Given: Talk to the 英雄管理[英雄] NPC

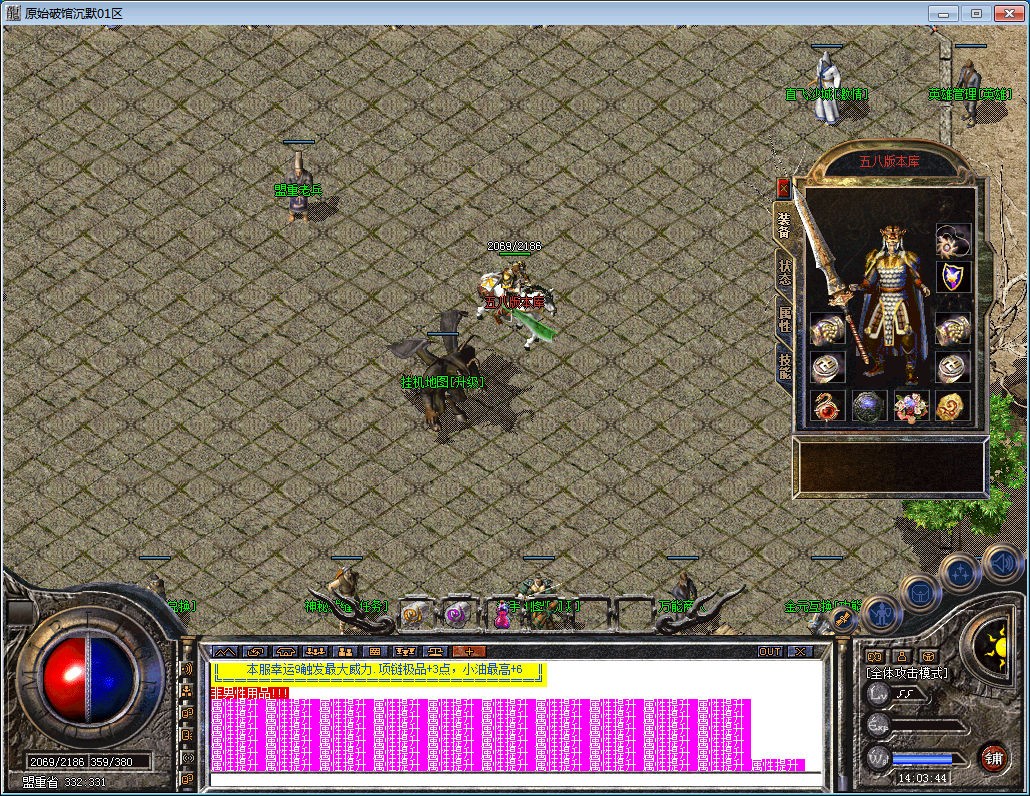Looking at the screenshot, I should 970,92.
